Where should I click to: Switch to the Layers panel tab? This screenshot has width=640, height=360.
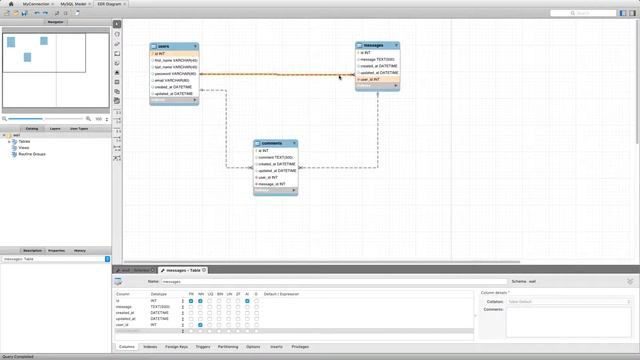[55, 129]
